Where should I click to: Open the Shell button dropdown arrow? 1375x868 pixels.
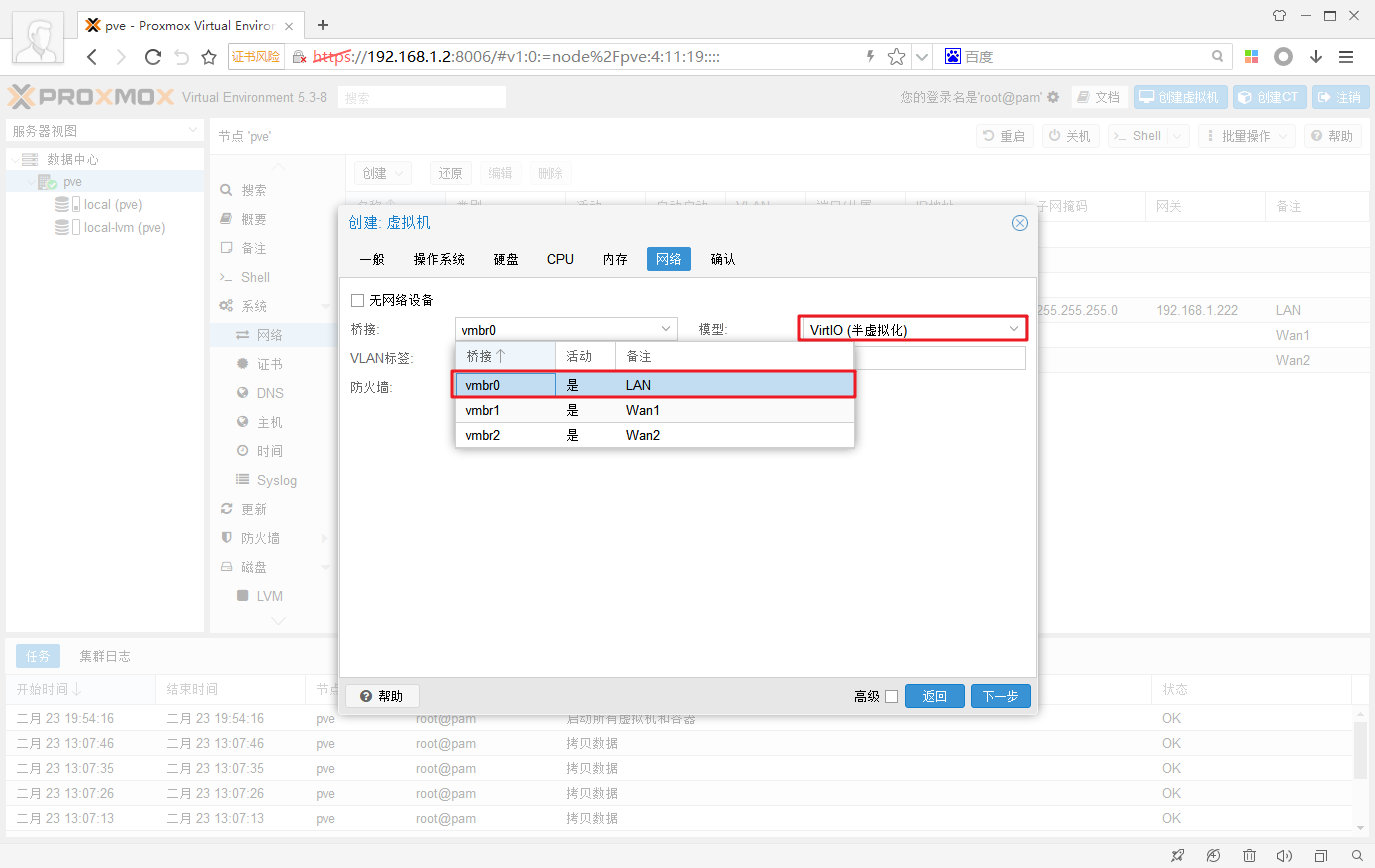pyautogui.click(x=1177, y=136)
